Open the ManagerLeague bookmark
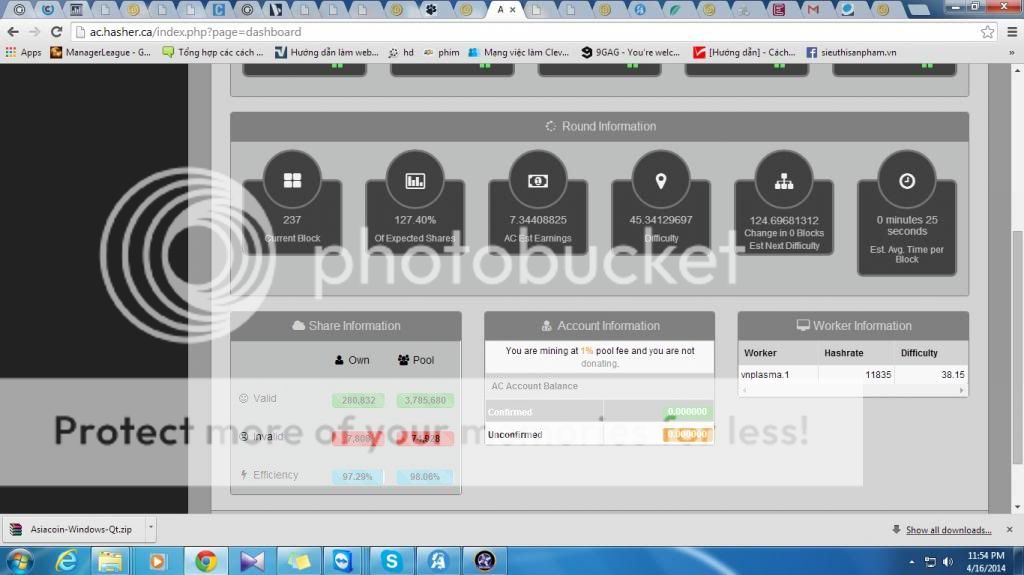The height and width of the screenshot is (575, 1024). (x=101, y=52)
